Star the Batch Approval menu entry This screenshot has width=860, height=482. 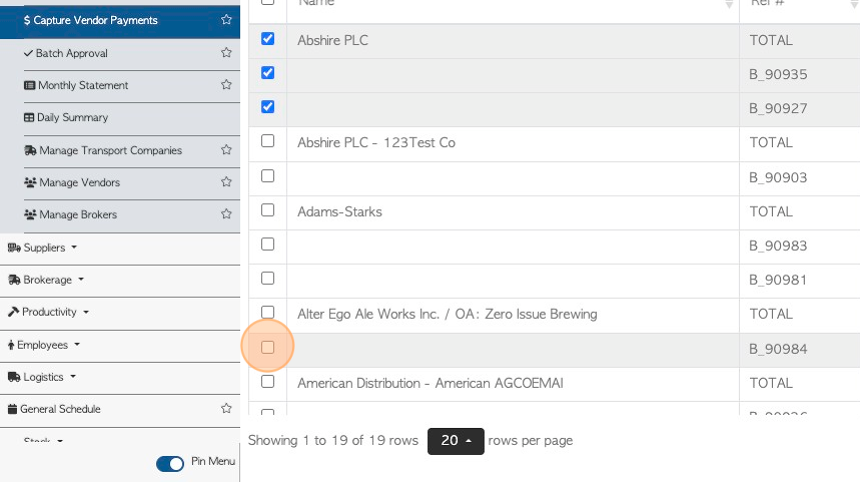[226, 53]
